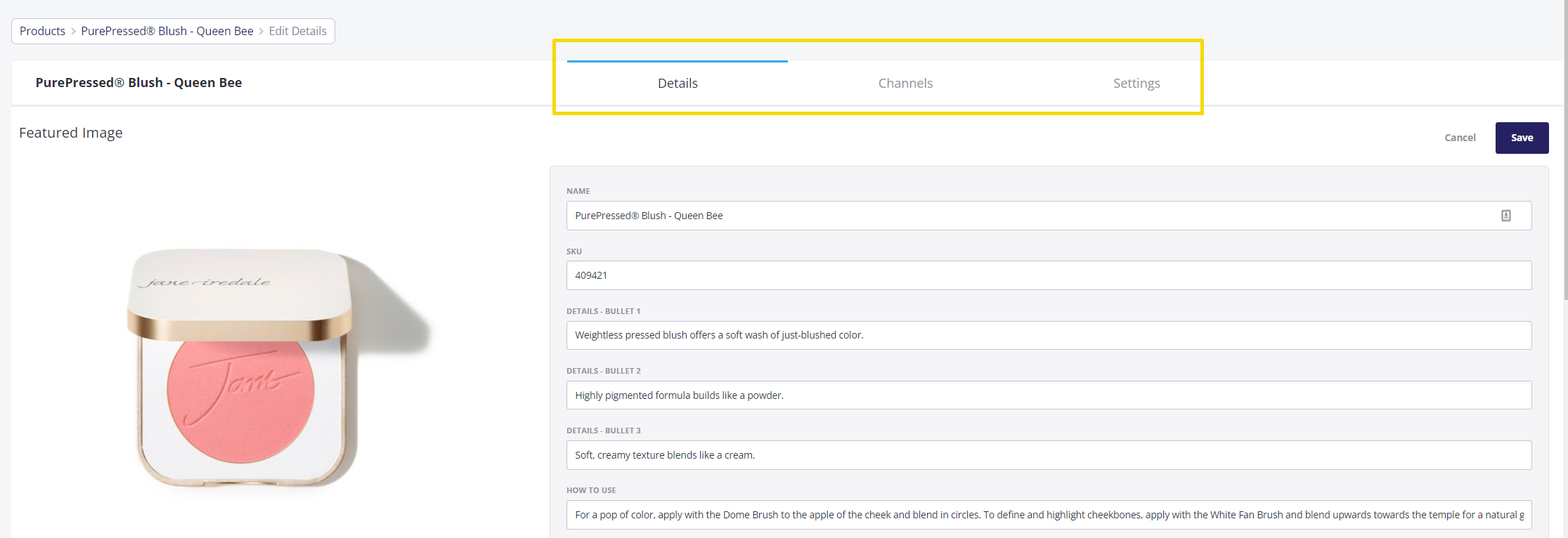
Task: Click the icon inside the Name field
Action: click(1505, 216)
